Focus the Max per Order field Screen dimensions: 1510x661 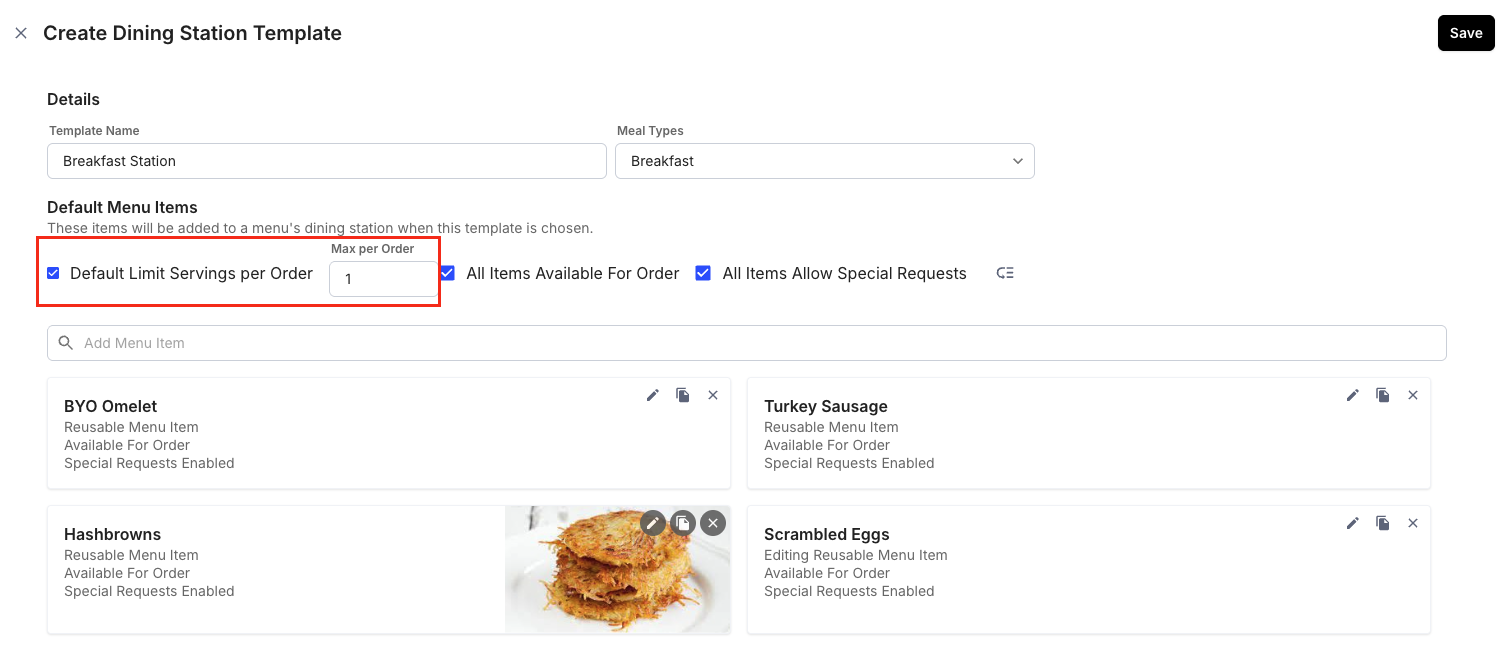coord(383,279)
